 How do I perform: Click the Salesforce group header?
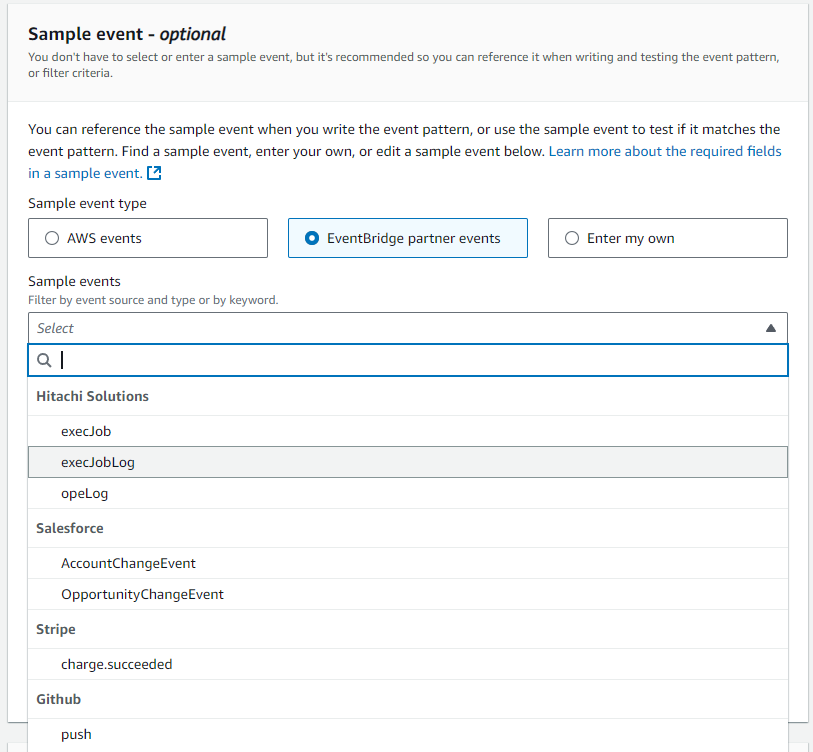point(70,527)
